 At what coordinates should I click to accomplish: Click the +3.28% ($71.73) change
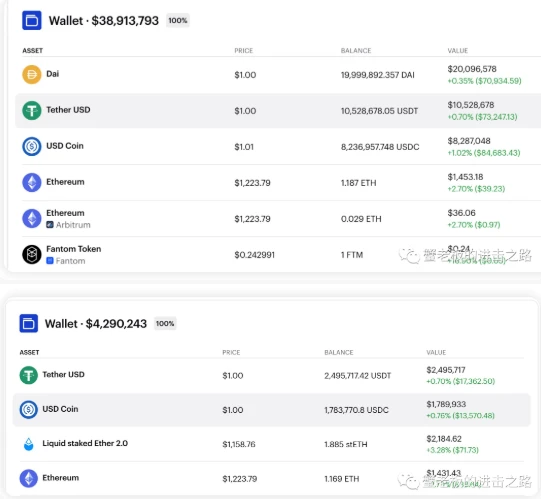pos(452,450)
